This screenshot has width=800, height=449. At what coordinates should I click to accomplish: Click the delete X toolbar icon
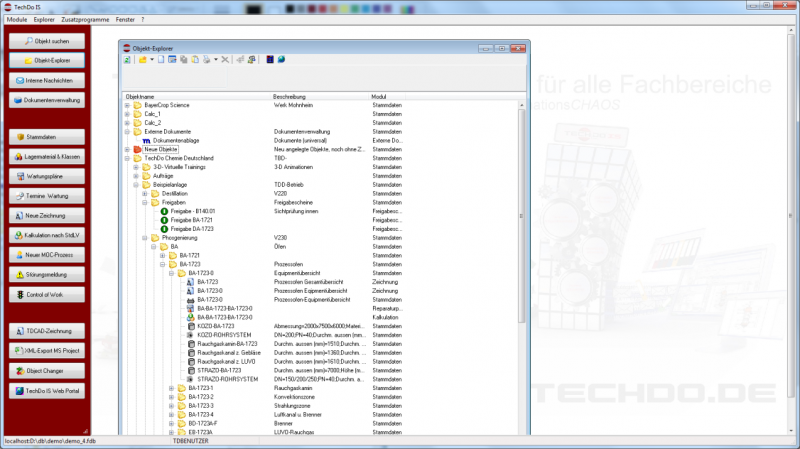pos(226,60)
